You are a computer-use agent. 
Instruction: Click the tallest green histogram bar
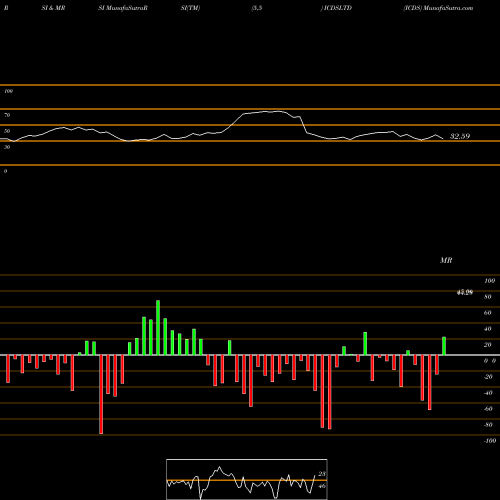click(158, 328)
